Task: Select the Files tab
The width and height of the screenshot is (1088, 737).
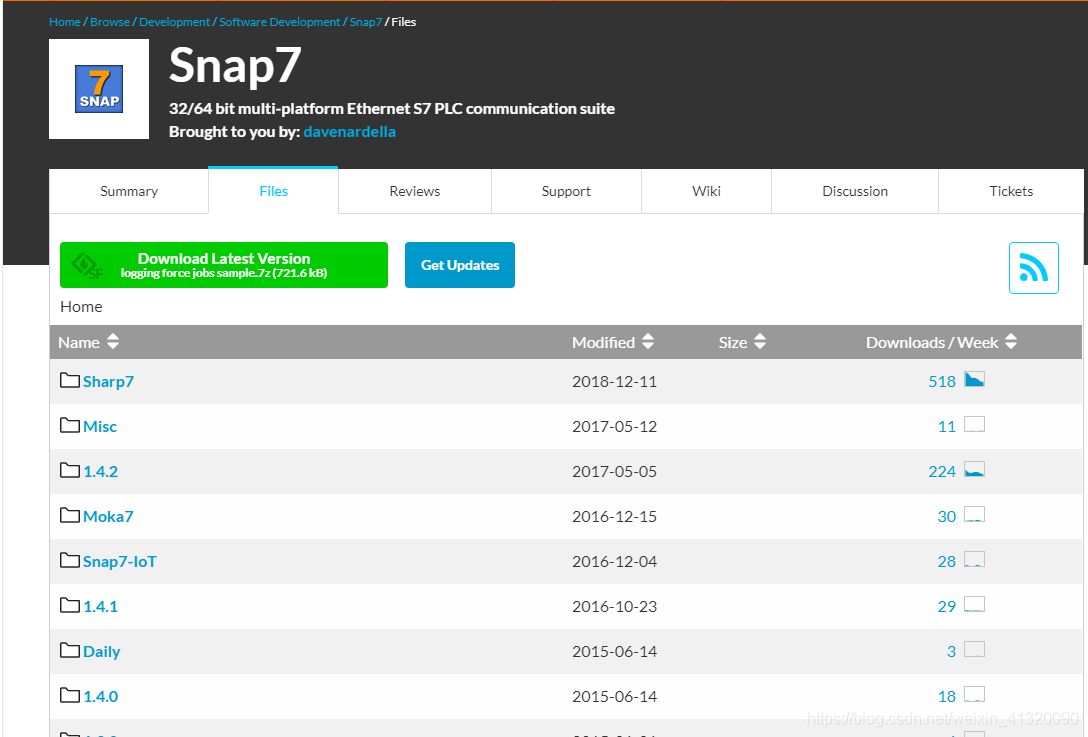Action: pyautogui.click(x=273, y=191)
